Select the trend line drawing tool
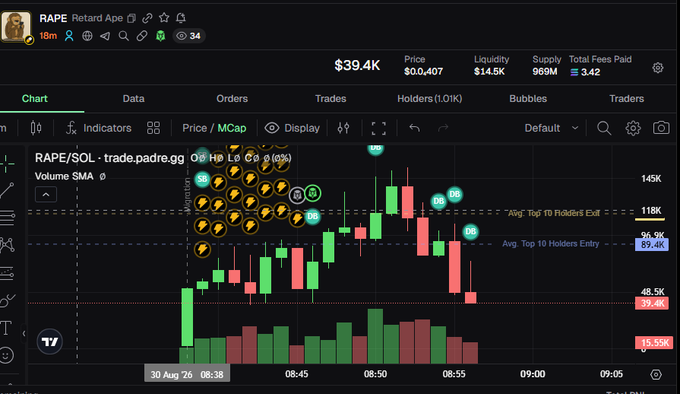This screenshot has height=394, width=680. pyautogui.click(x=7, y=191)
